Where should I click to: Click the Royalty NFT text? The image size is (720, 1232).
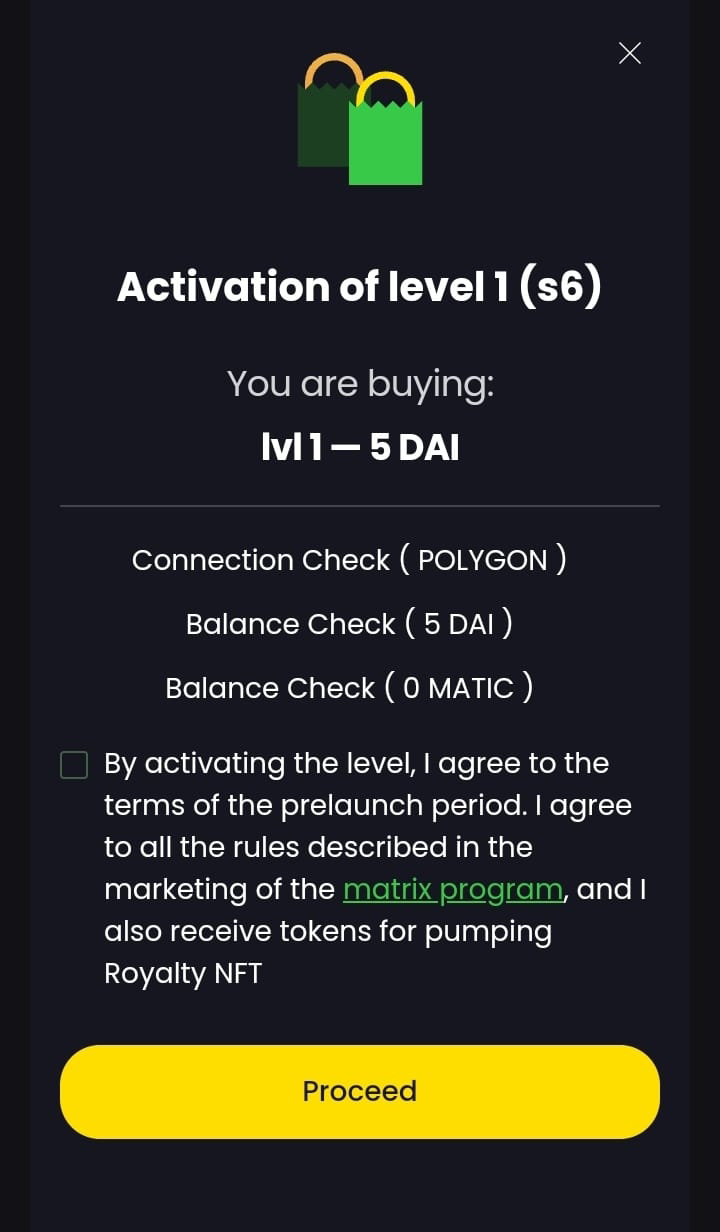[x=183, y=974]
